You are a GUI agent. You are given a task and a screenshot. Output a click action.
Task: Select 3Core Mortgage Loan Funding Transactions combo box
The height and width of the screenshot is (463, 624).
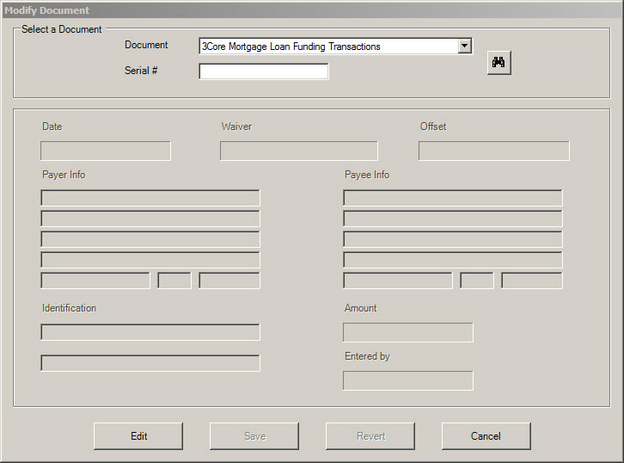(335, 46)
